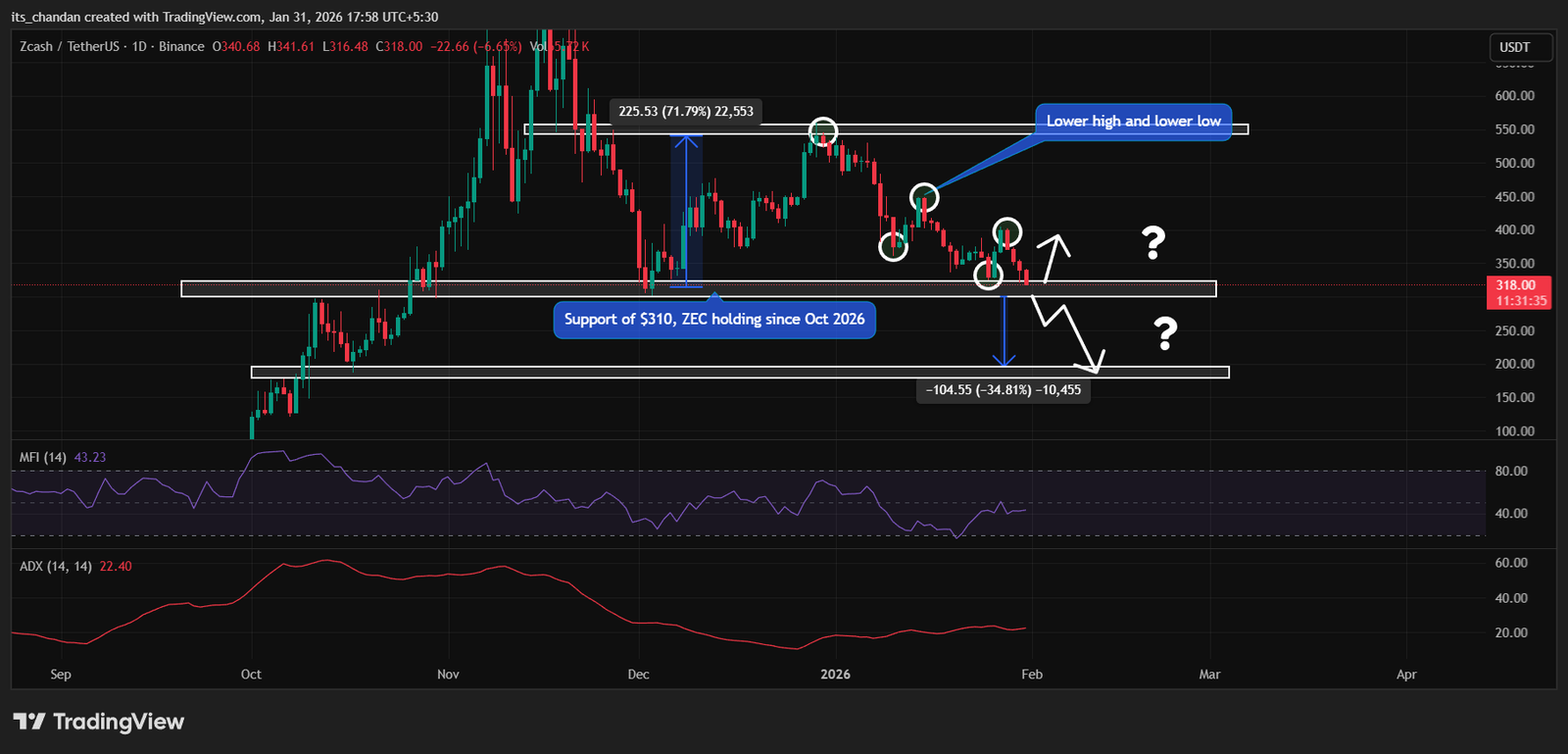
Task: Click the Zcash / TetherUS symbol title
Action: pyautogui.click(x=69, y=46)
